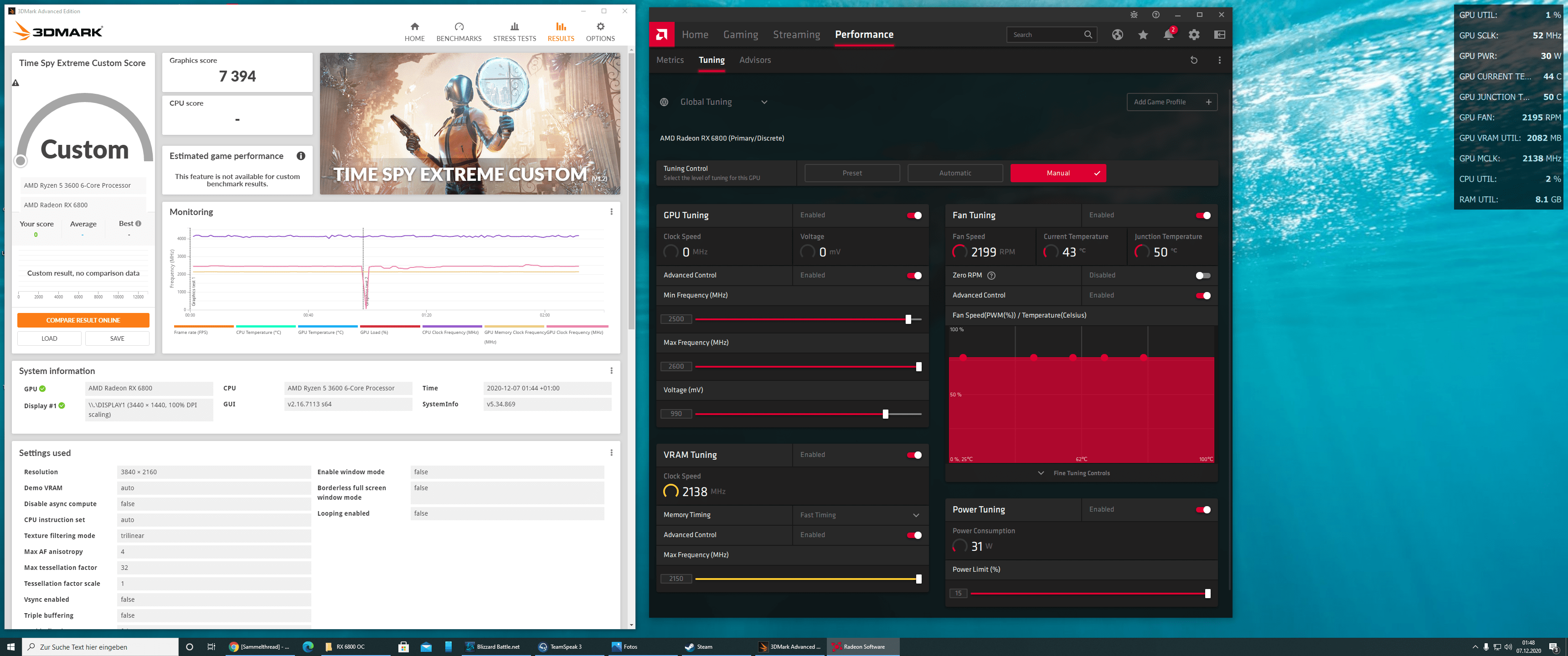Open the 3DMark Home page

(x=414, y=31)
